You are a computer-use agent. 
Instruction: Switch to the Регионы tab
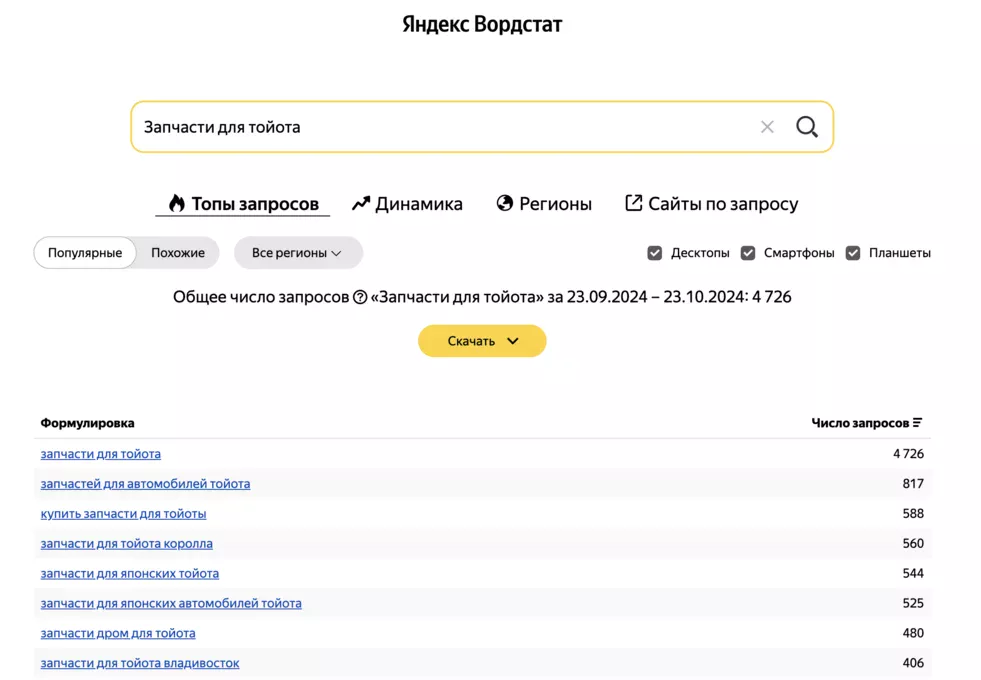click(x=544, y=203)
